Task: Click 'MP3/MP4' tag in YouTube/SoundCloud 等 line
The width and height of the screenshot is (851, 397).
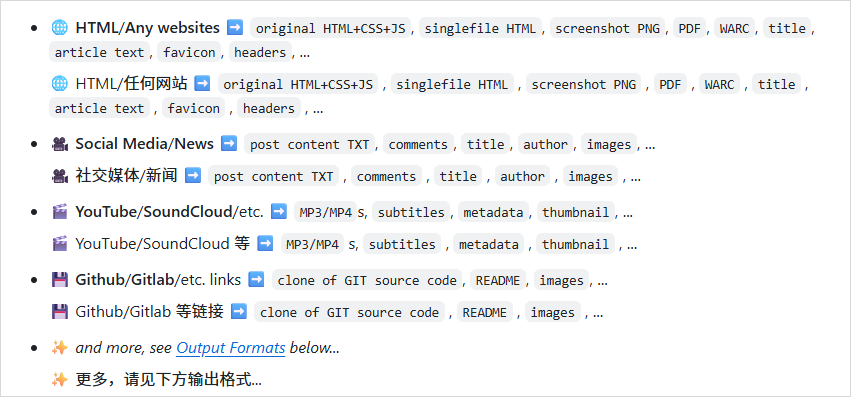Action: (x=313, y=244)
